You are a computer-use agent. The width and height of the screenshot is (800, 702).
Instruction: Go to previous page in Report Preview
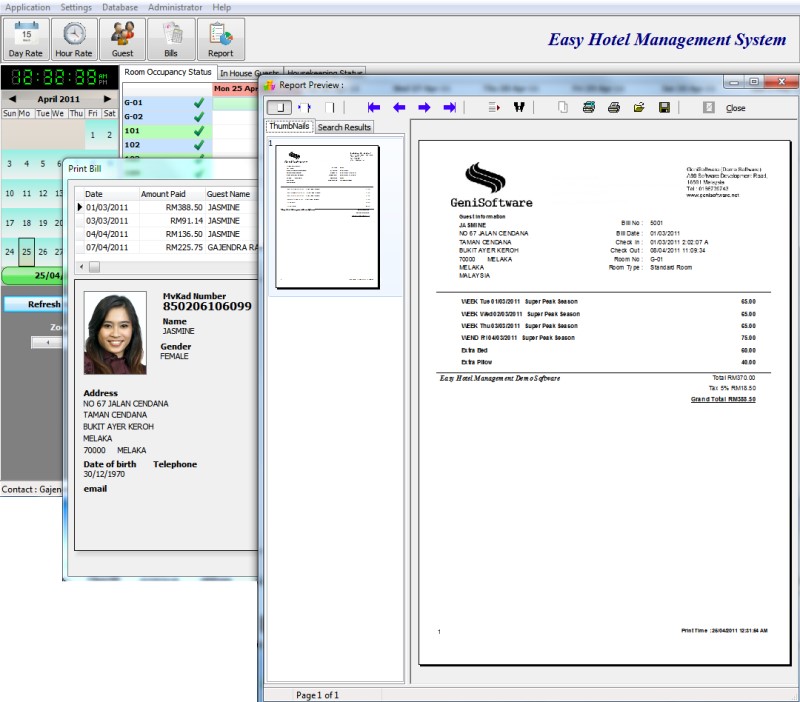[399, 107]
